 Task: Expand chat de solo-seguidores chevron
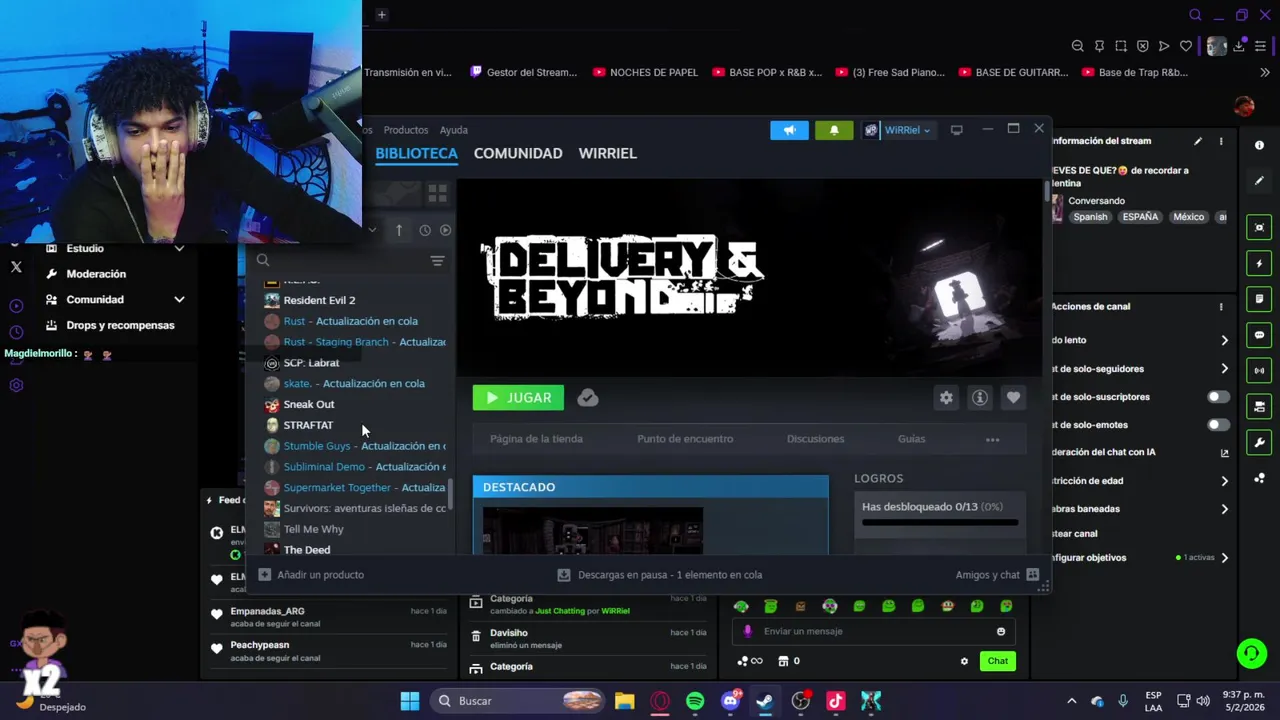click(x=1224, y=369)
